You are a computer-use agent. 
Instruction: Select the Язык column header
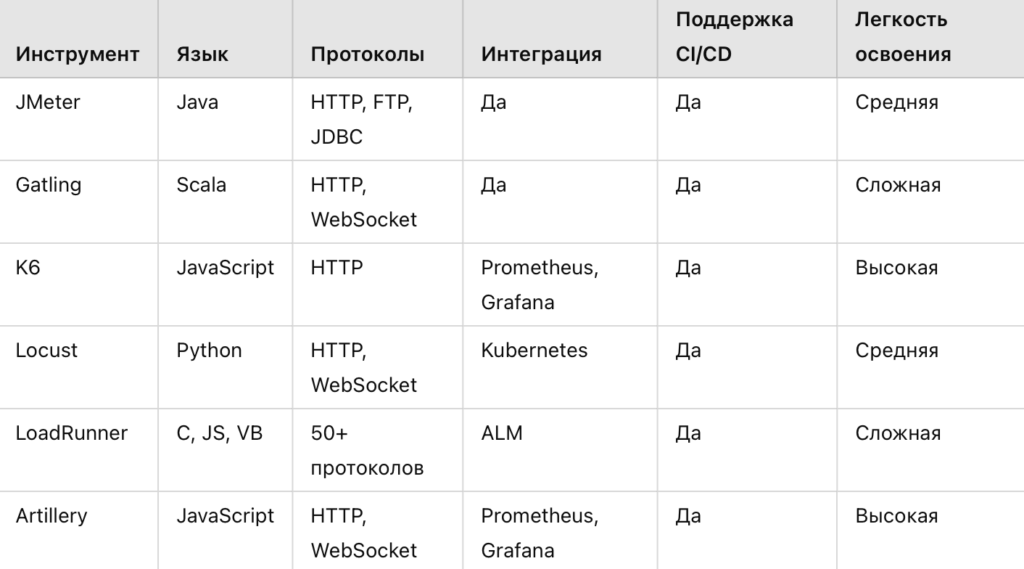(x=202, y=54)
